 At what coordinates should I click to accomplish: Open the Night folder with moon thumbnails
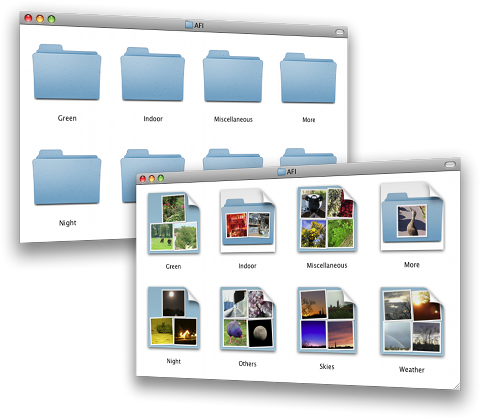pos(173,318)
